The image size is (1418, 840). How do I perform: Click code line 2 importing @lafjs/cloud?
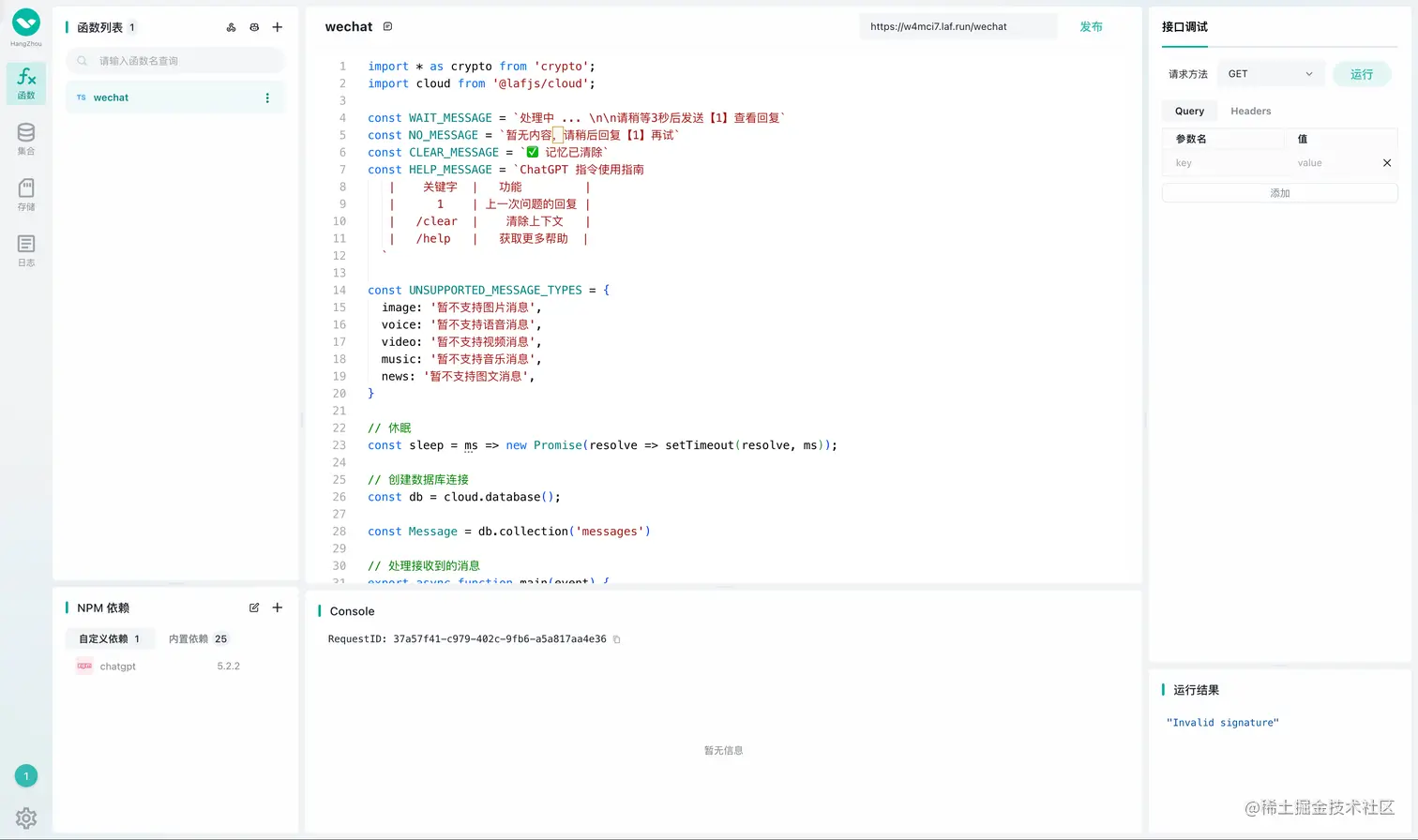tap(481, 83)
